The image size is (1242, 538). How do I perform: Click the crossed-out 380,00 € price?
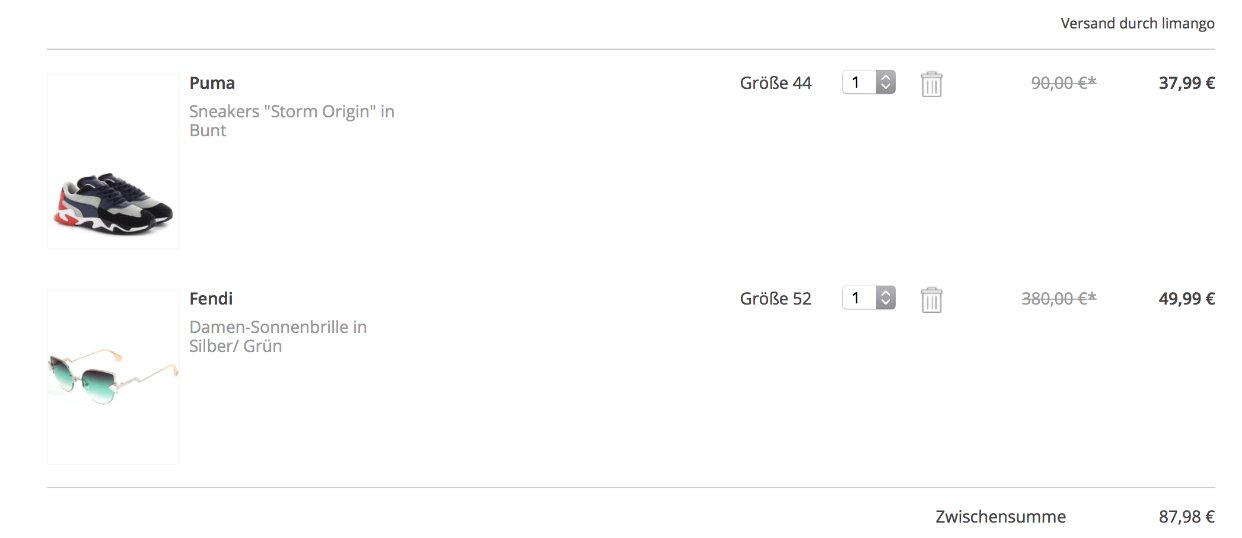(1059, 299)
